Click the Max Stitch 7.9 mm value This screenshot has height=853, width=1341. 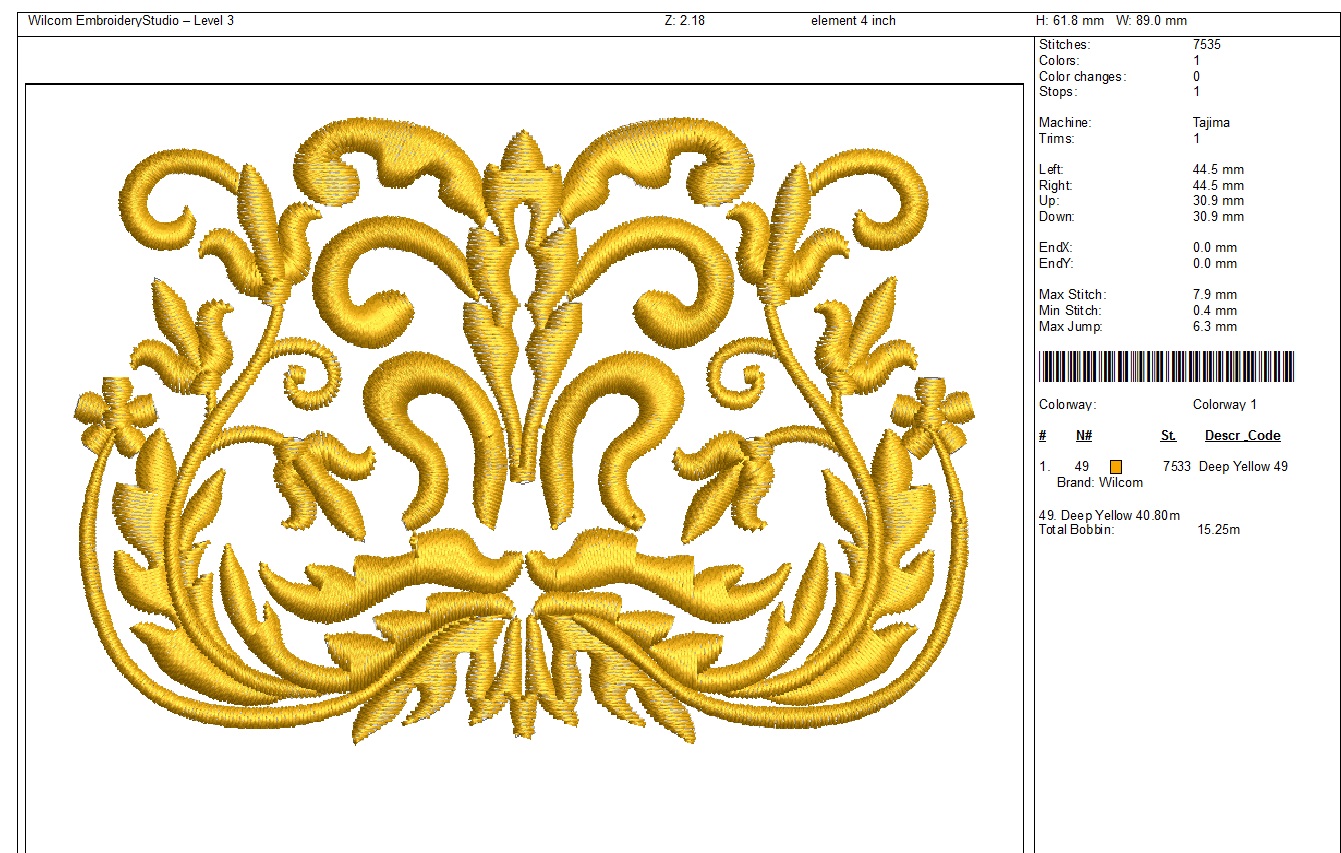1214,295
